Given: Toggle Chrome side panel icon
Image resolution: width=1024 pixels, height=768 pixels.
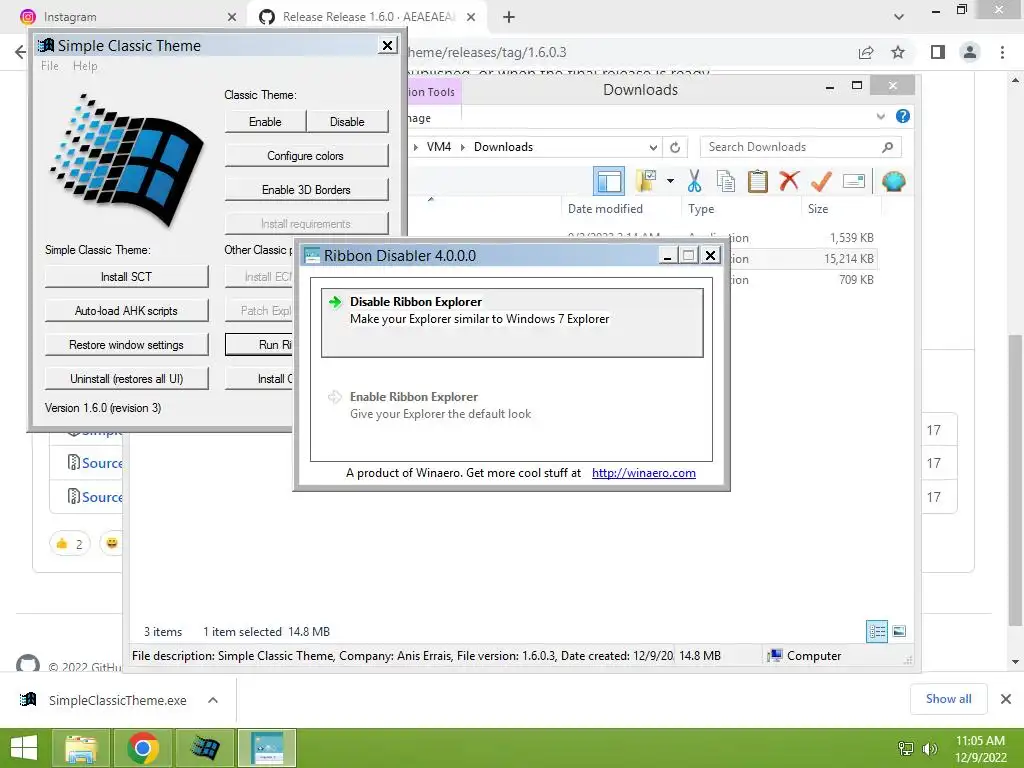Looking at the screenshot, I should pos(938,52).
